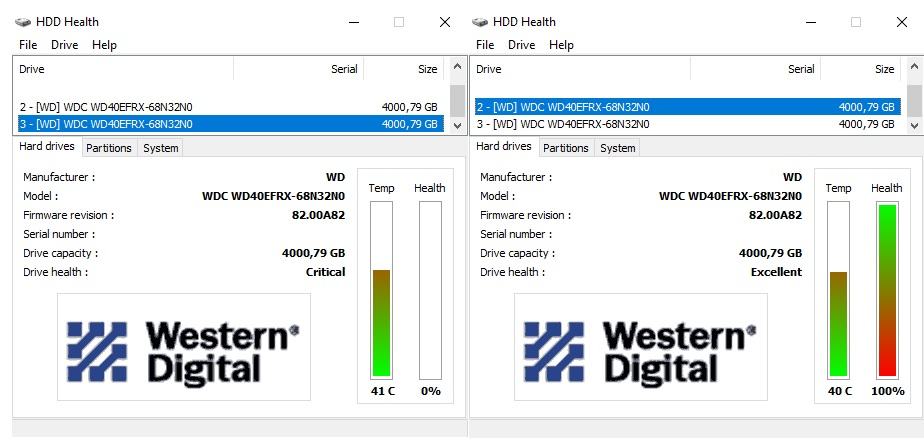
Task: Click the 41 C temperature bar in left window
Action: 381,290
